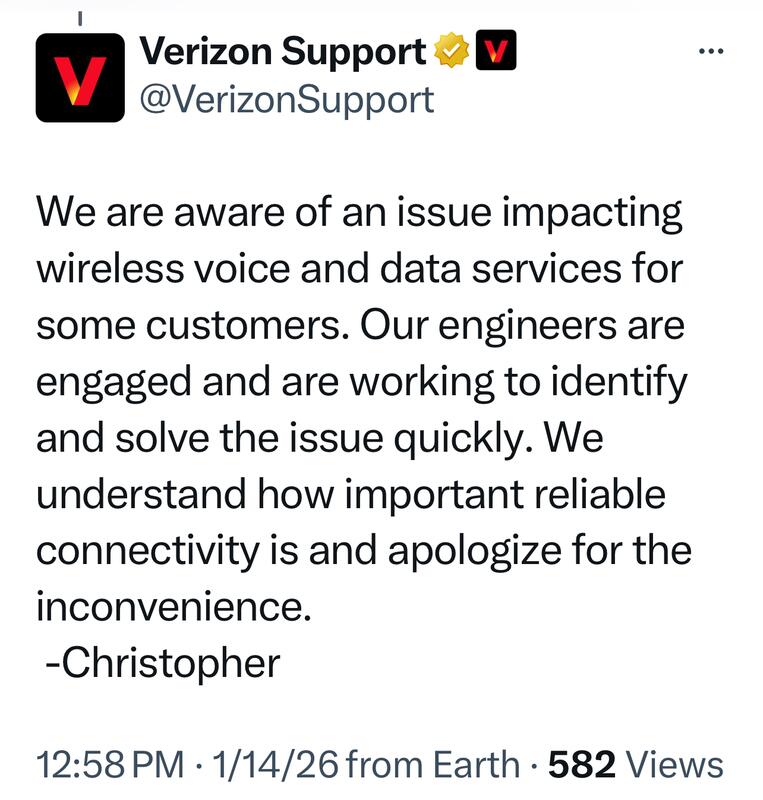Click the "Verizon Support" display name
The image size is (763, 800).
point(283,51)
